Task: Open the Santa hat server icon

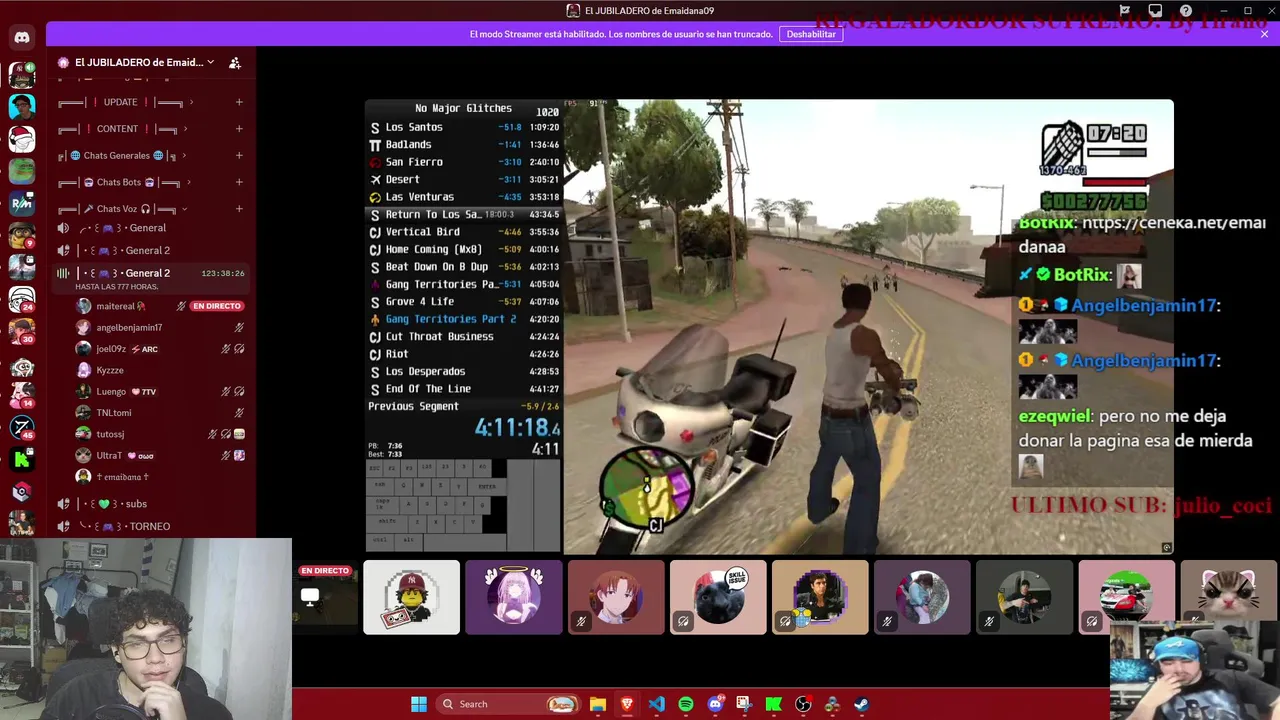Action: pyautogui.click(x=22, y=138)
